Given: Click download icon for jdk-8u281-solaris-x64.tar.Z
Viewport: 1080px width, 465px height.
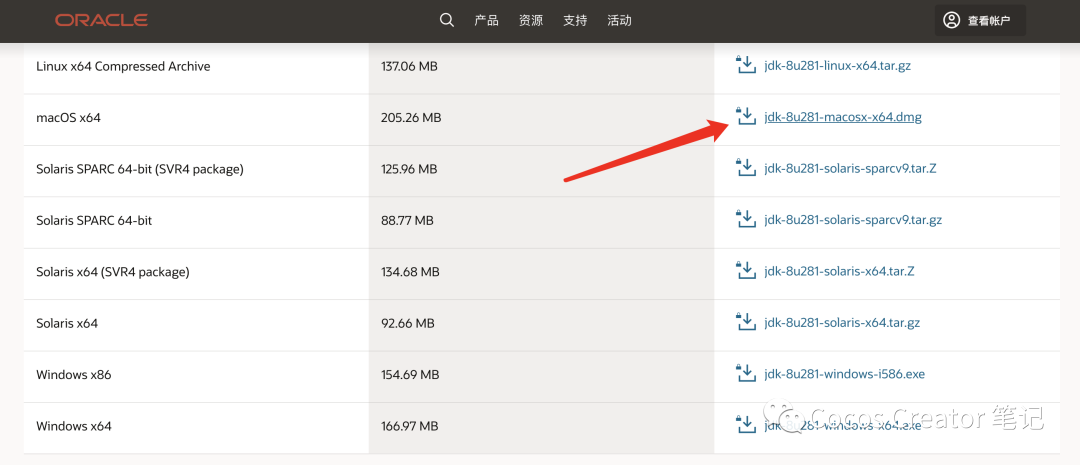Looking at the screenshot, I should tap(746, 271).
